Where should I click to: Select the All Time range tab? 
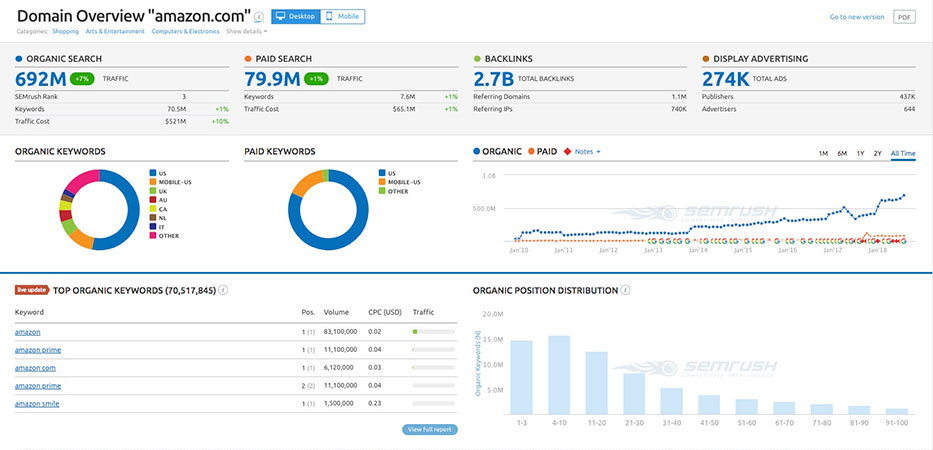tap(903, 154)
